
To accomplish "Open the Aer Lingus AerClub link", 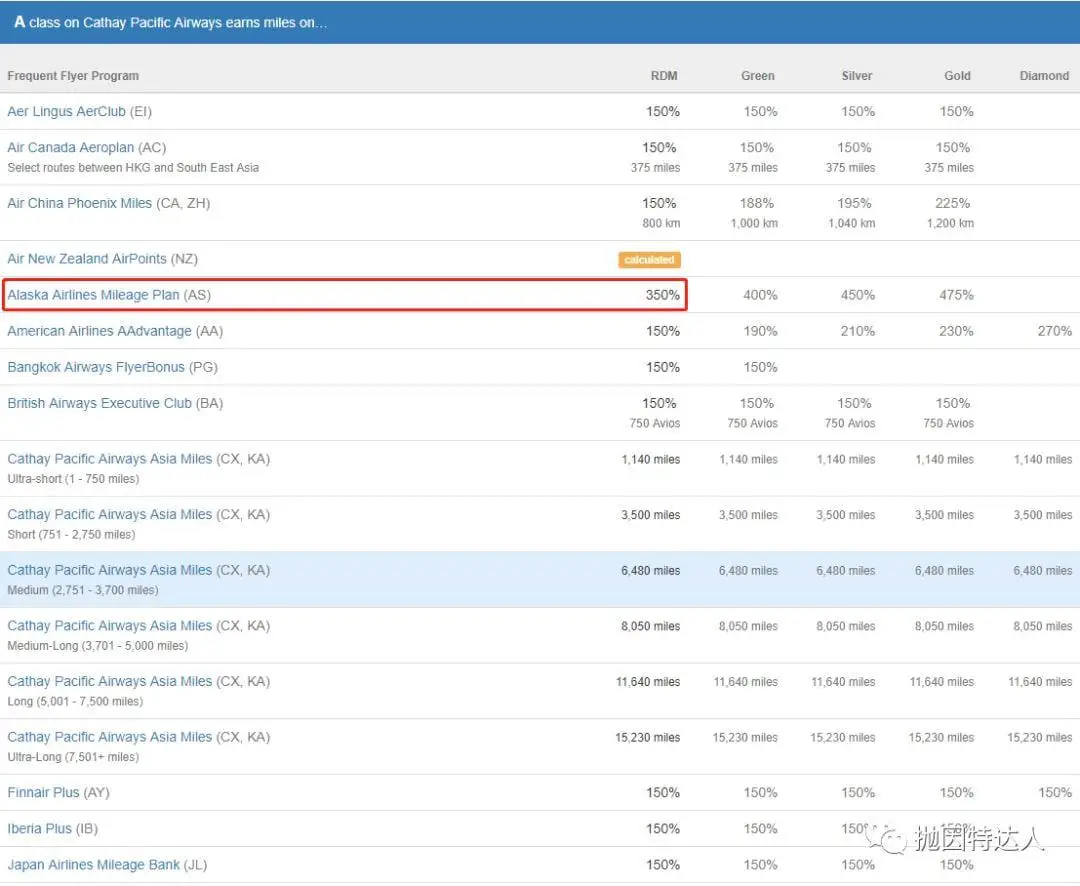I will pos(66,112).
